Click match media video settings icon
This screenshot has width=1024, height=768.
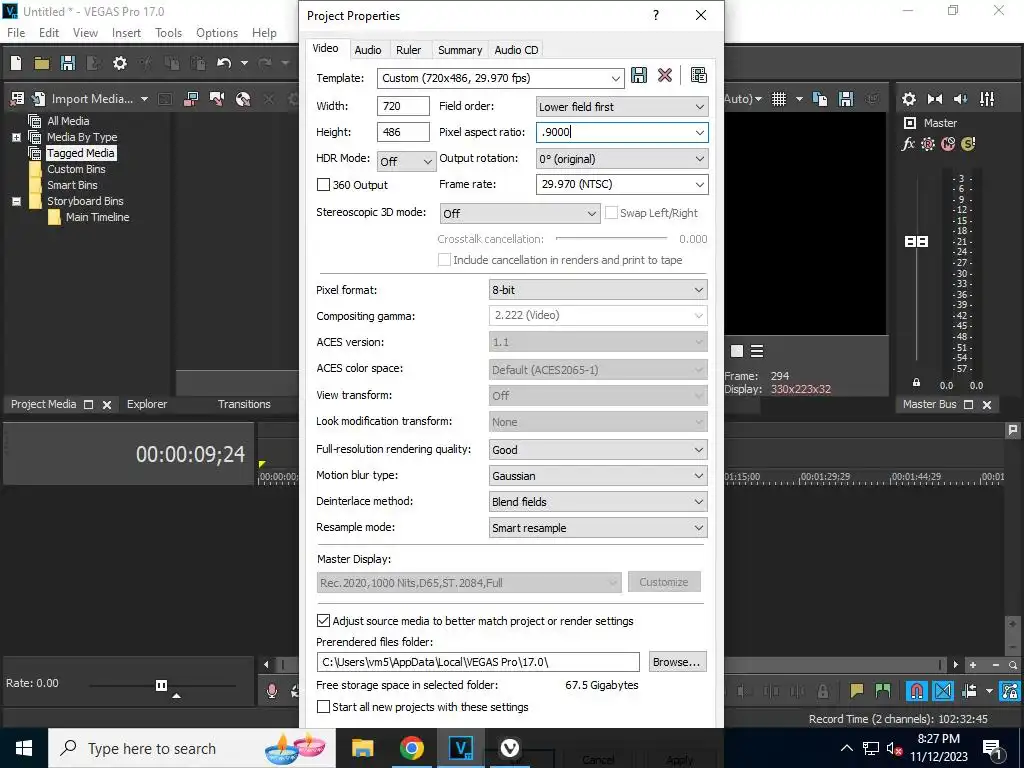point(698,76)
